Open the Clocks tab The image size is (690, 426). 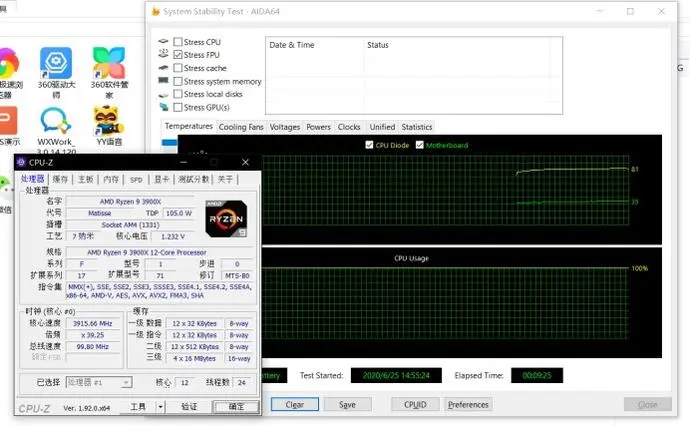(349, 127)
